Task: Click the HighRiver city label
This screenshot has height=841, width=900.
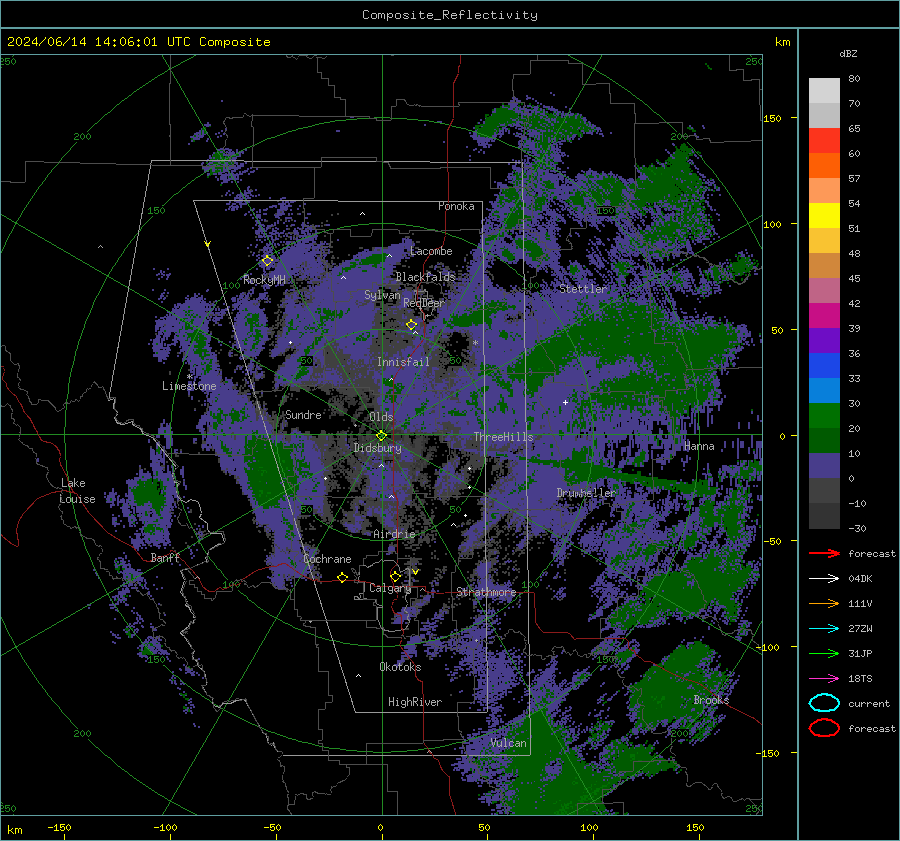Action: (x=415, y=702)
